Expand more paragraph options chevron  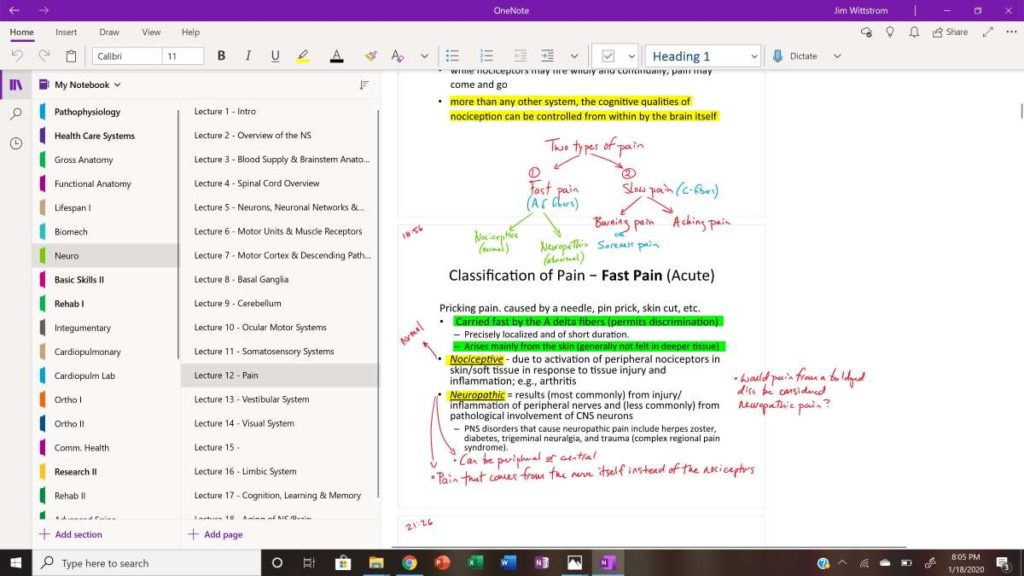pyautogui.click(x=574, y=56)
